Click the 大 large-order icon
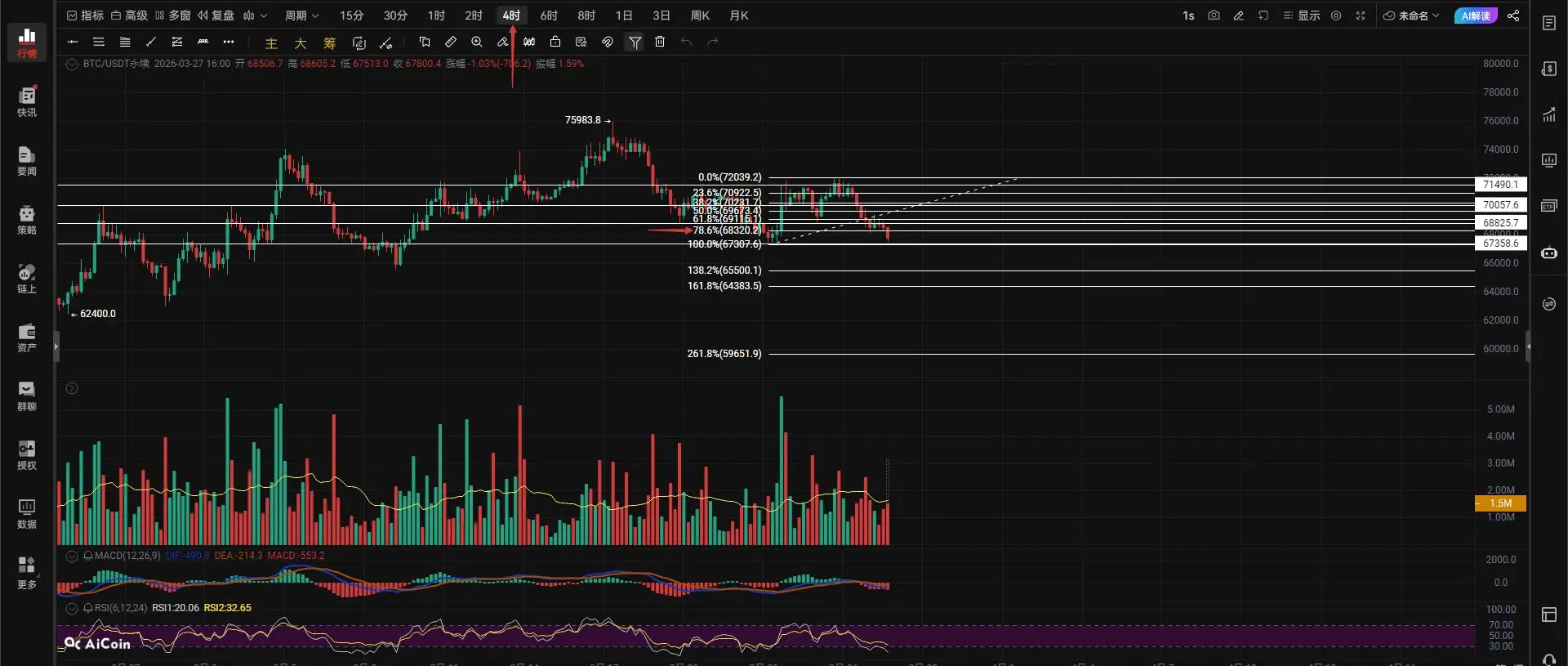1568x666 pixels. tap(301, 43)
